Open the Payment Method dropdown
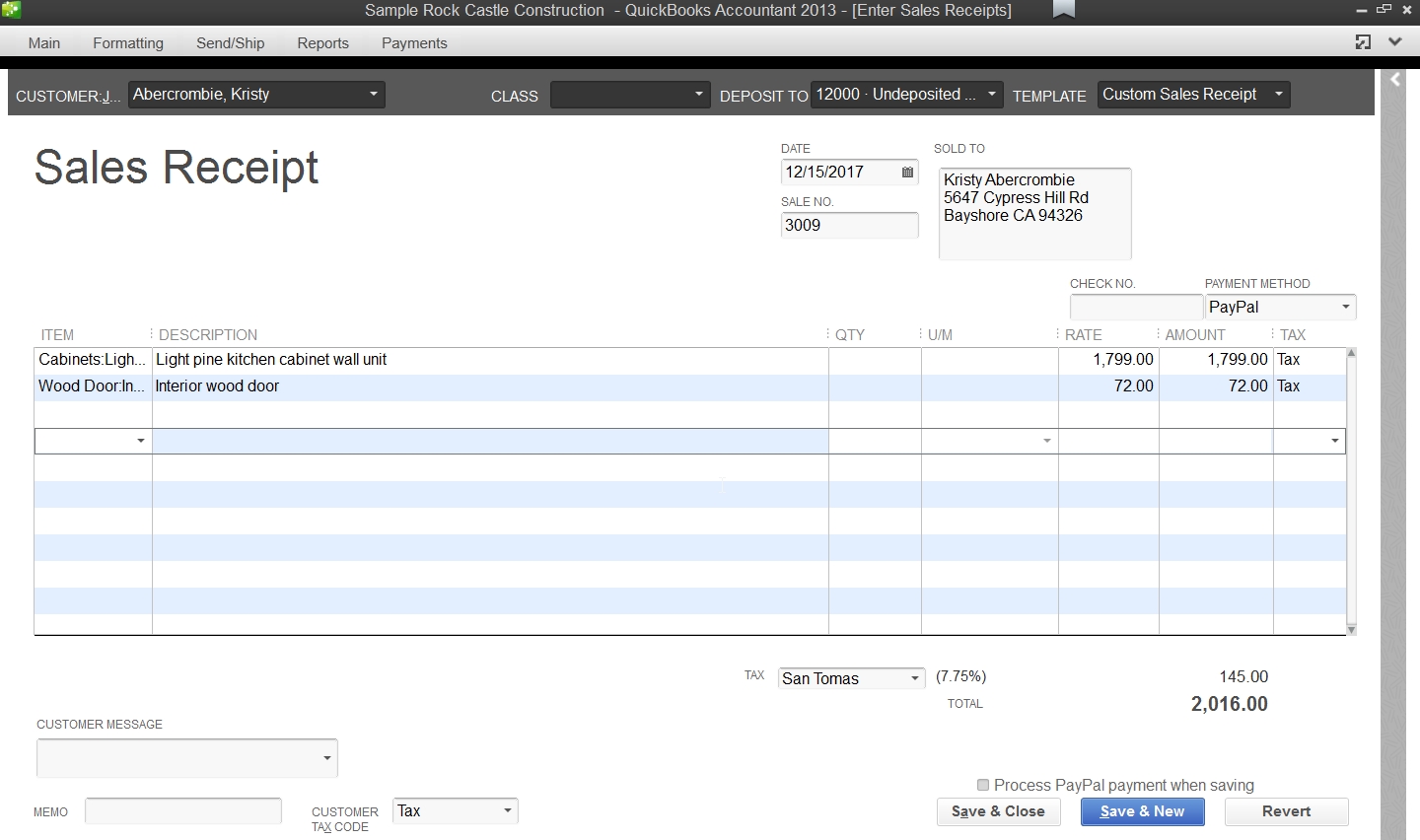The width and height of the screenshot is (1420, 840). click(x=1345, y=308)
